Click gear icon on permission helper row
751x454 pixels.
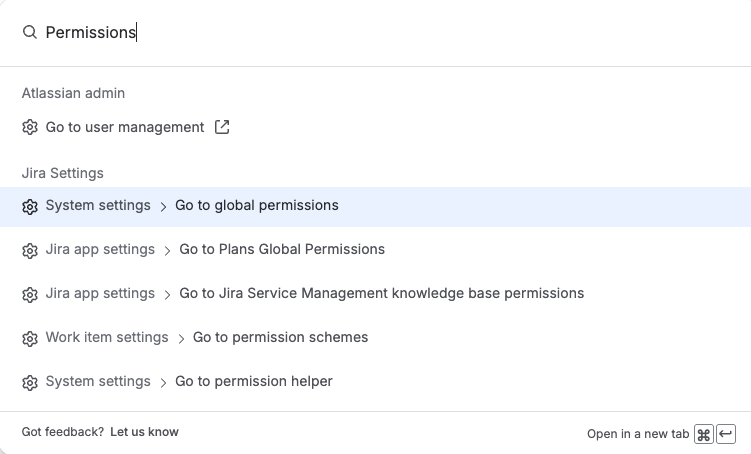[x=30, y=383]
